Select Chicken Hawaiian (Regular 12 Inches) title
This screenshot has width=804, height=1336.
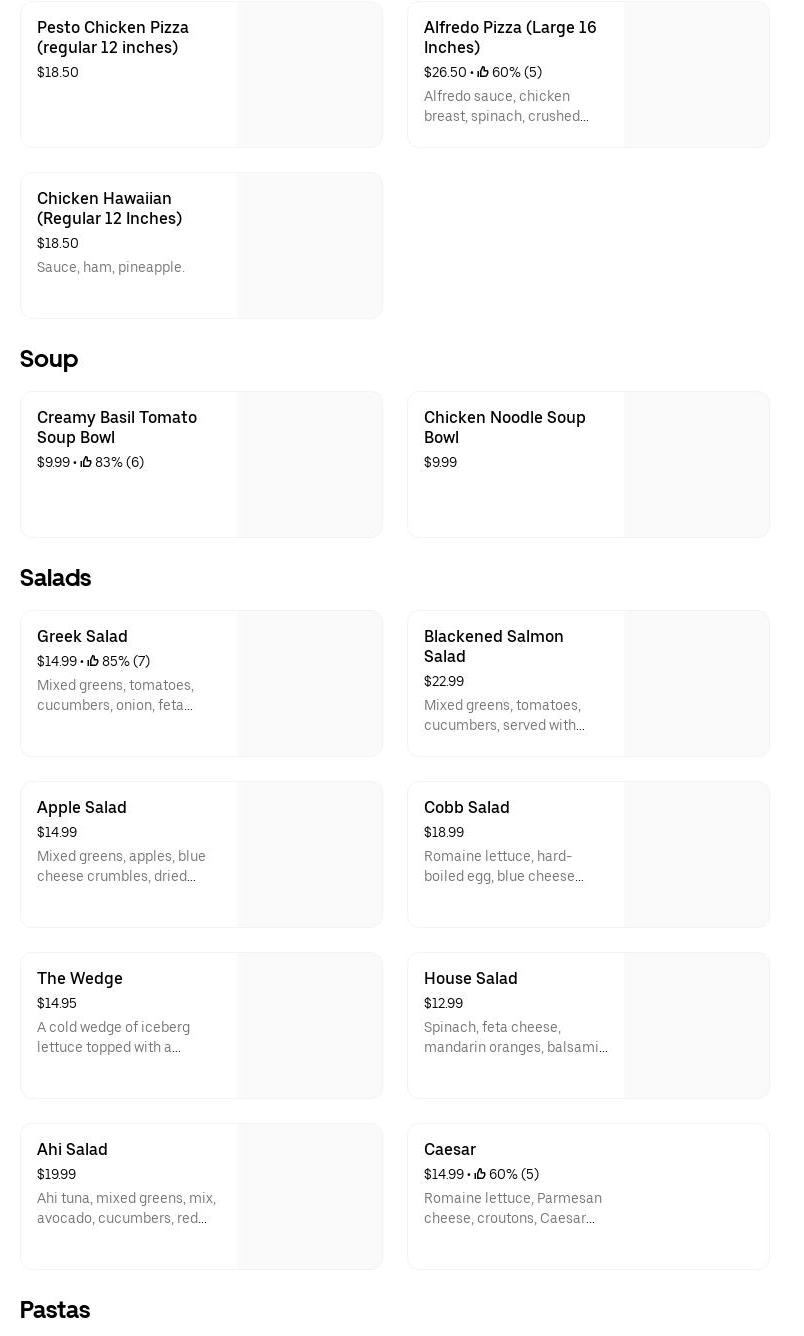(x=109, y=208)
